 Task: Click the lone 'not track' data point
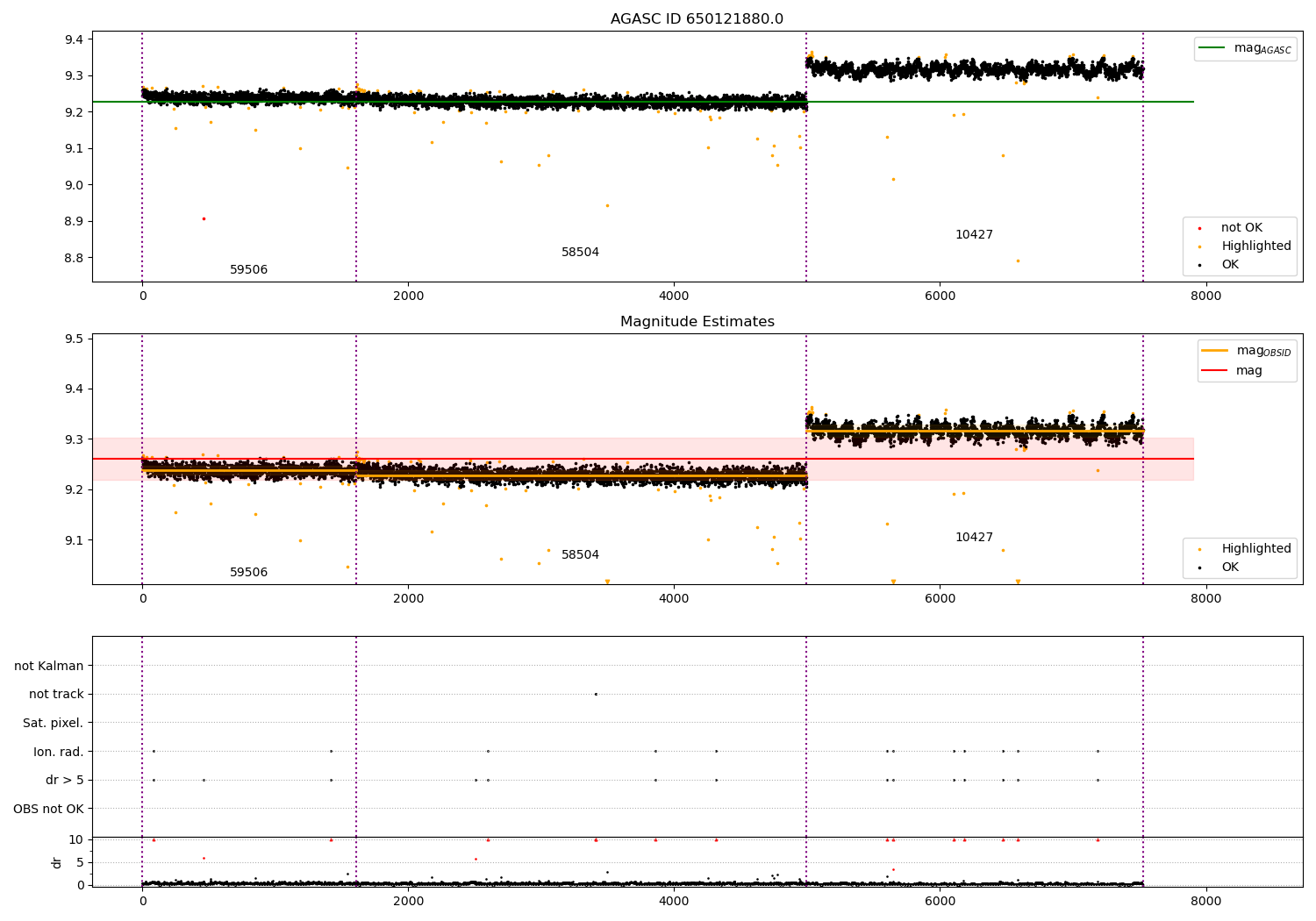596,694
